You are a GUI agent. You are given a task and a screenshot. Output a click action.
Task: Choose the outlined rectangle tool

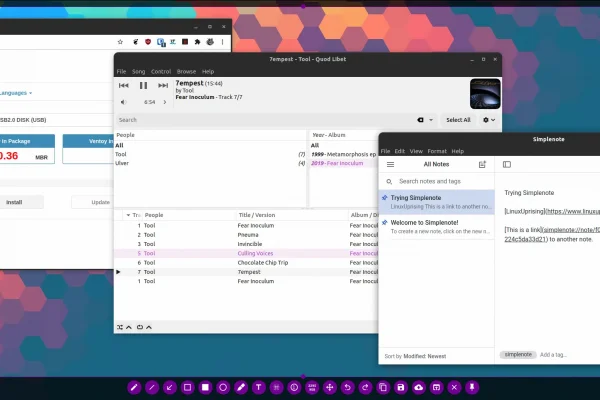tap(188, 387)
